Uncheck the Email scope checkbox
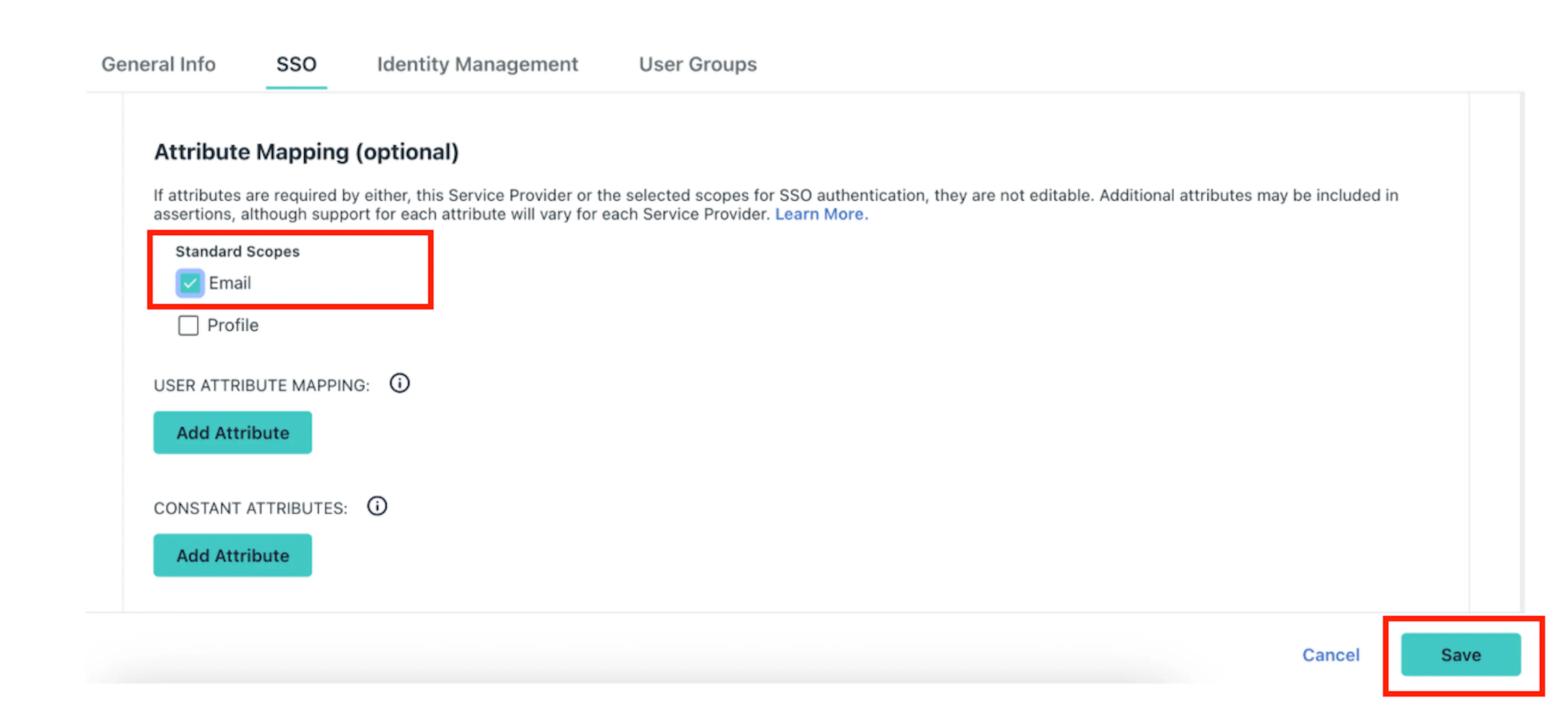Viewport: 1568px width, 710px height. coord(189,283)
